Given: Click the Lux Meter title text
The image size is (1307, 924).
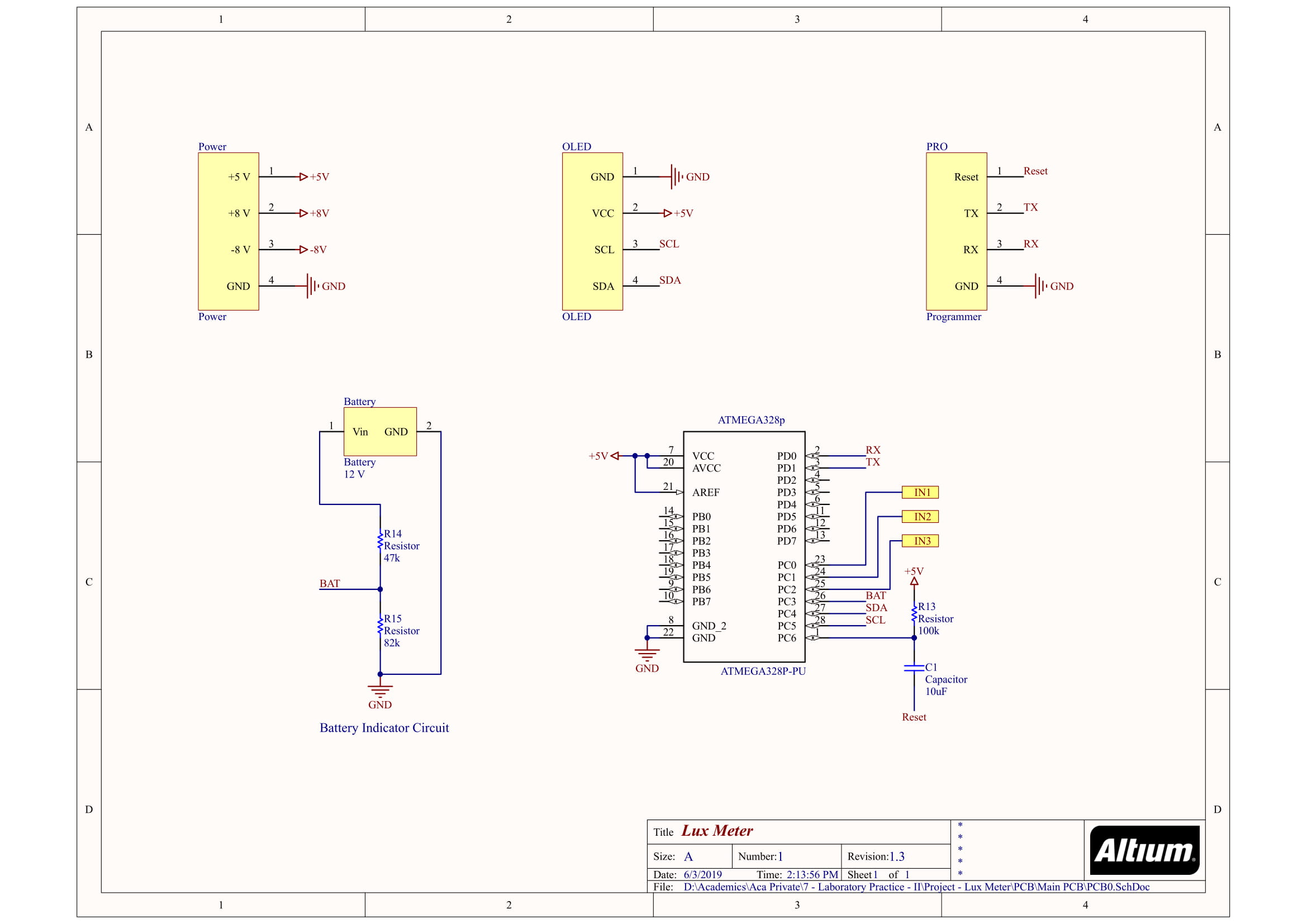Looking at the screenshot, I should coord(717,831).
